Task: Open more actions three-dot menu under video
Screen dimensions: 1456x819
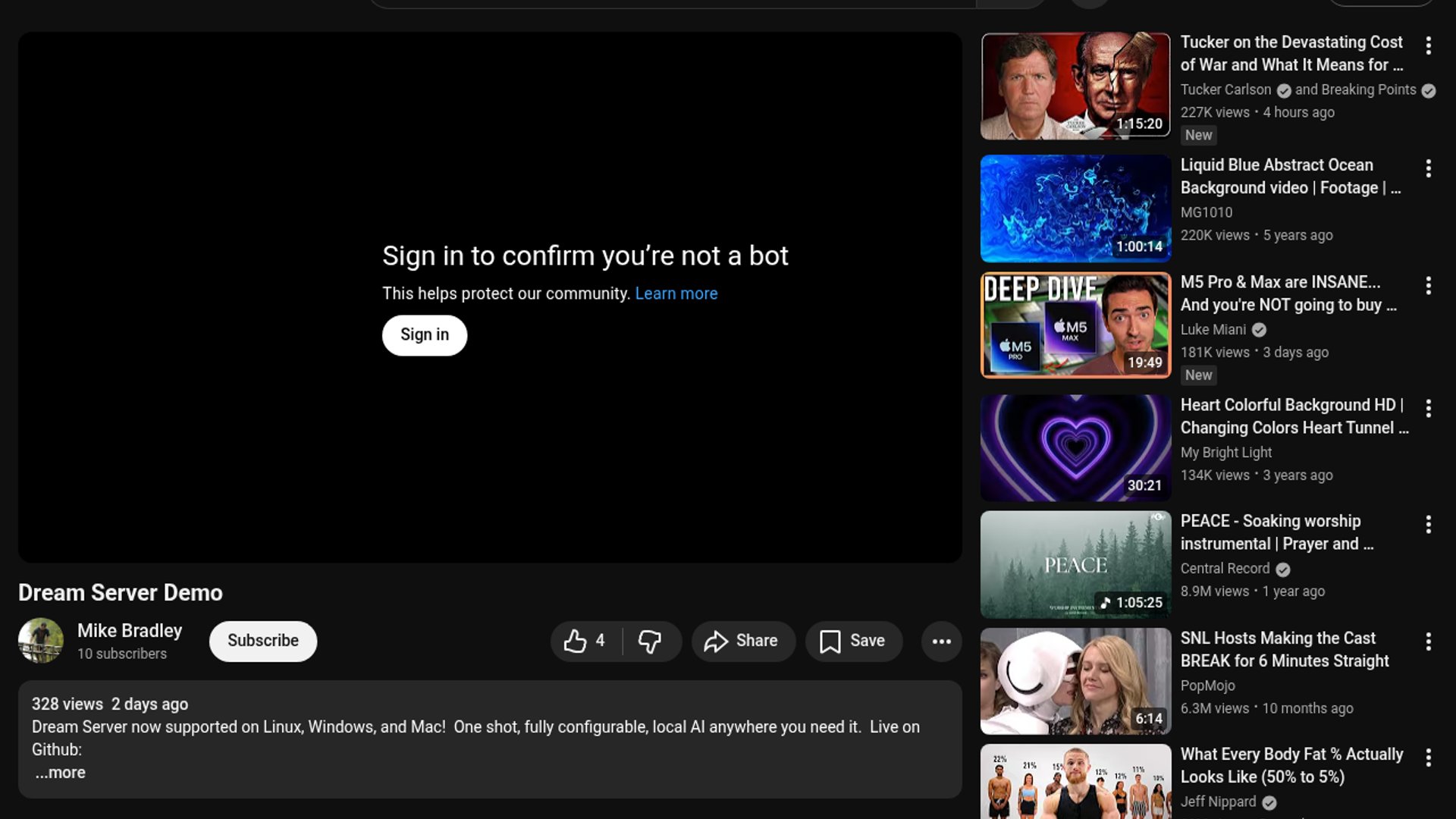Action: (941, 642)
